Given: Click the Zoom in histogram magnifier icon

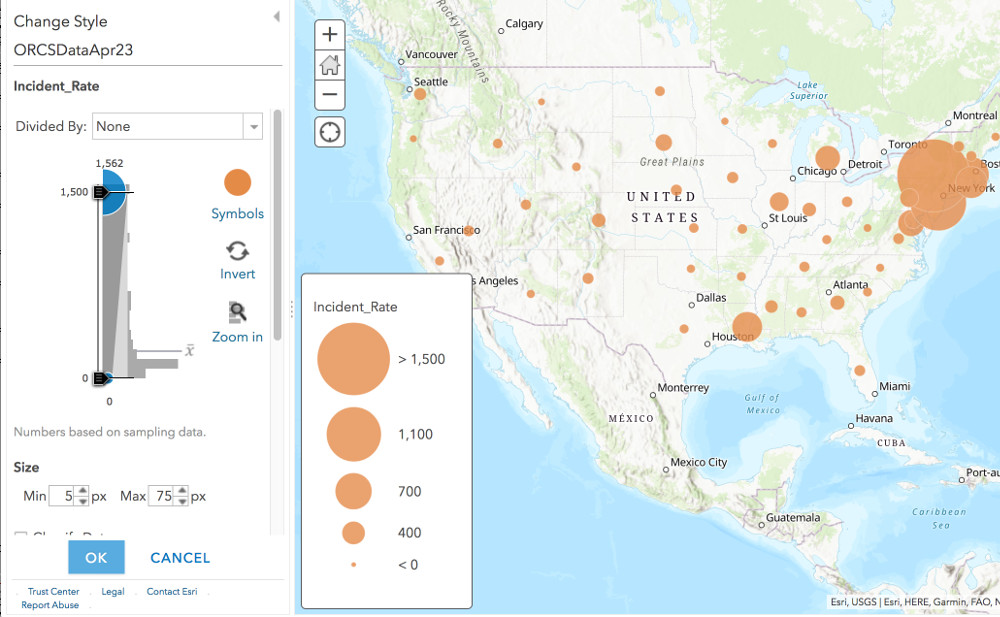Looking at the screenshot, I should (237, 313).
